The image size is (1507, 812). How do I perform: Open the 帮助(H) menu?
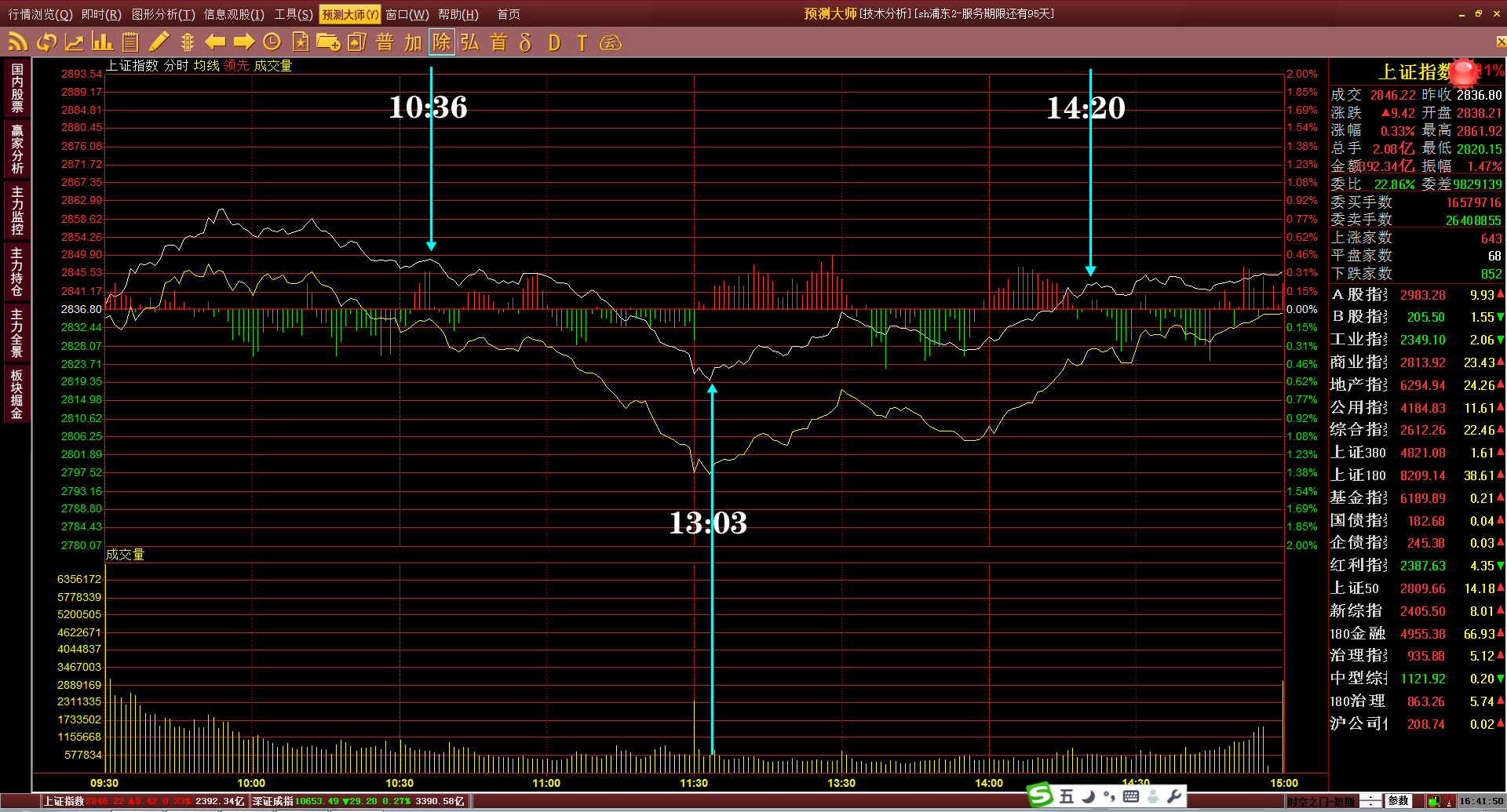[x=458, y=14]
